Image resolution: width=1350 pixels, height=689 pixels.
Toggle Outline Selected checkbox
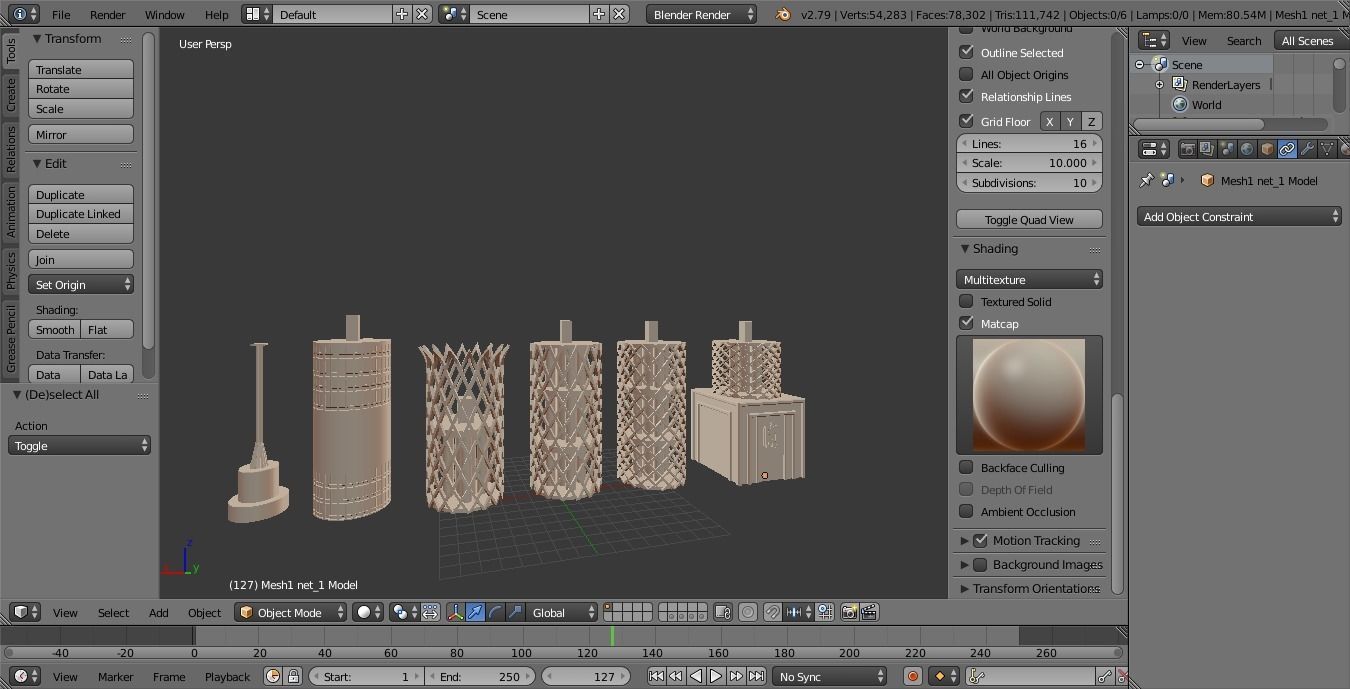click(966, 52)
